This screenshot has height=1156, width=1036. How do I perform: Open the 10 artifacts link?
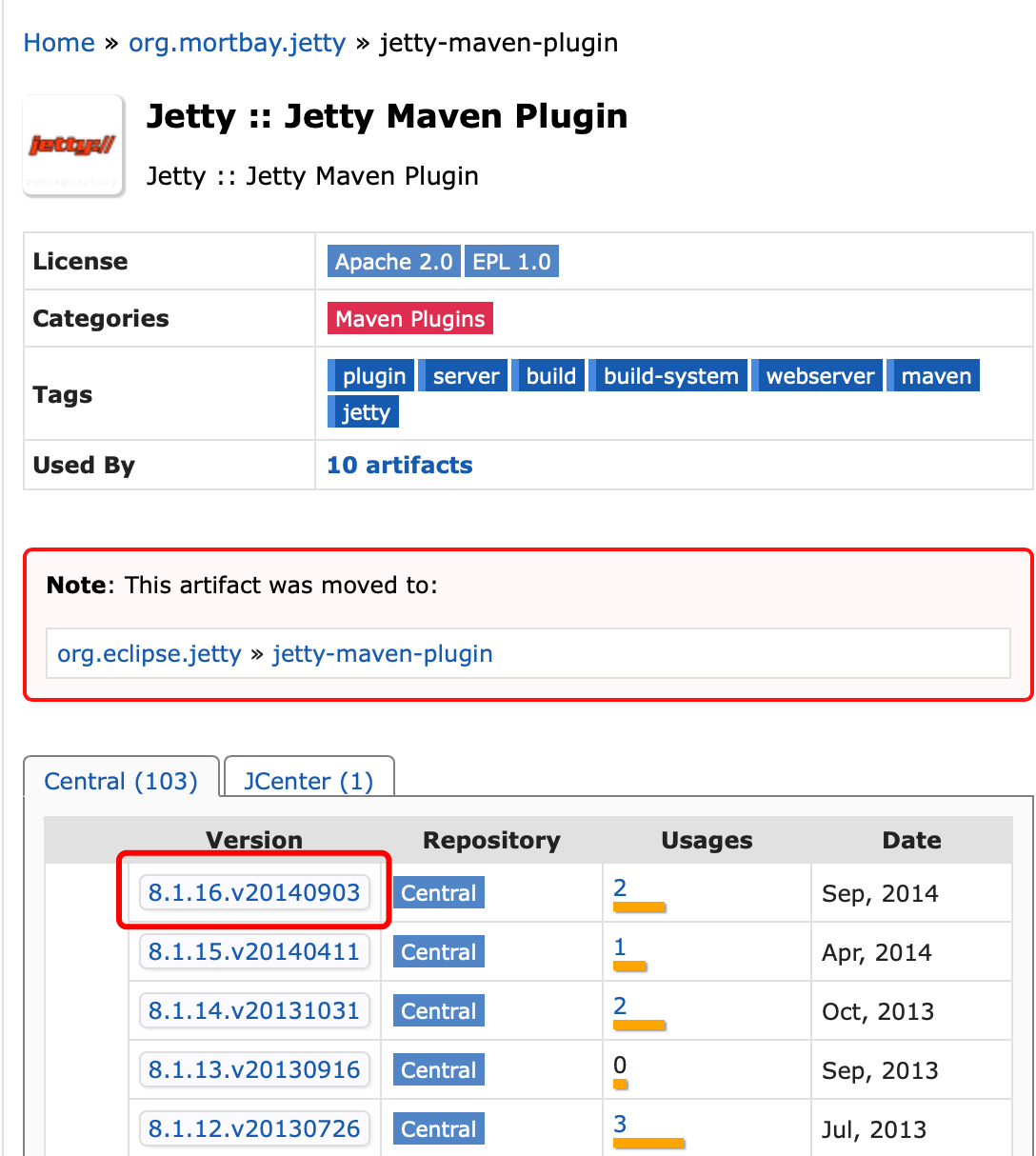click(400, 466)
